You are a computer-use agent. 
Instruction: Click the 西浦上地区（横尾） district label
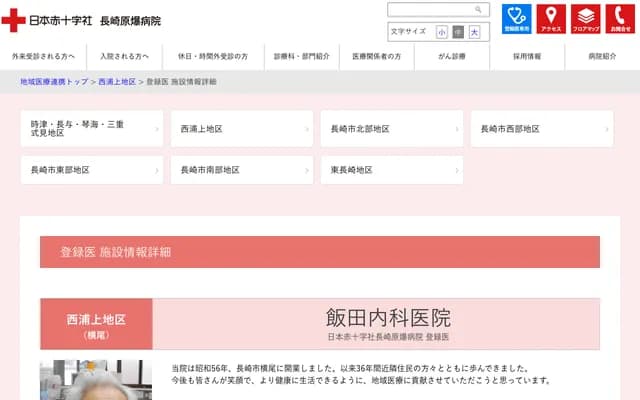pyautogui.click(x=96, y=324)
